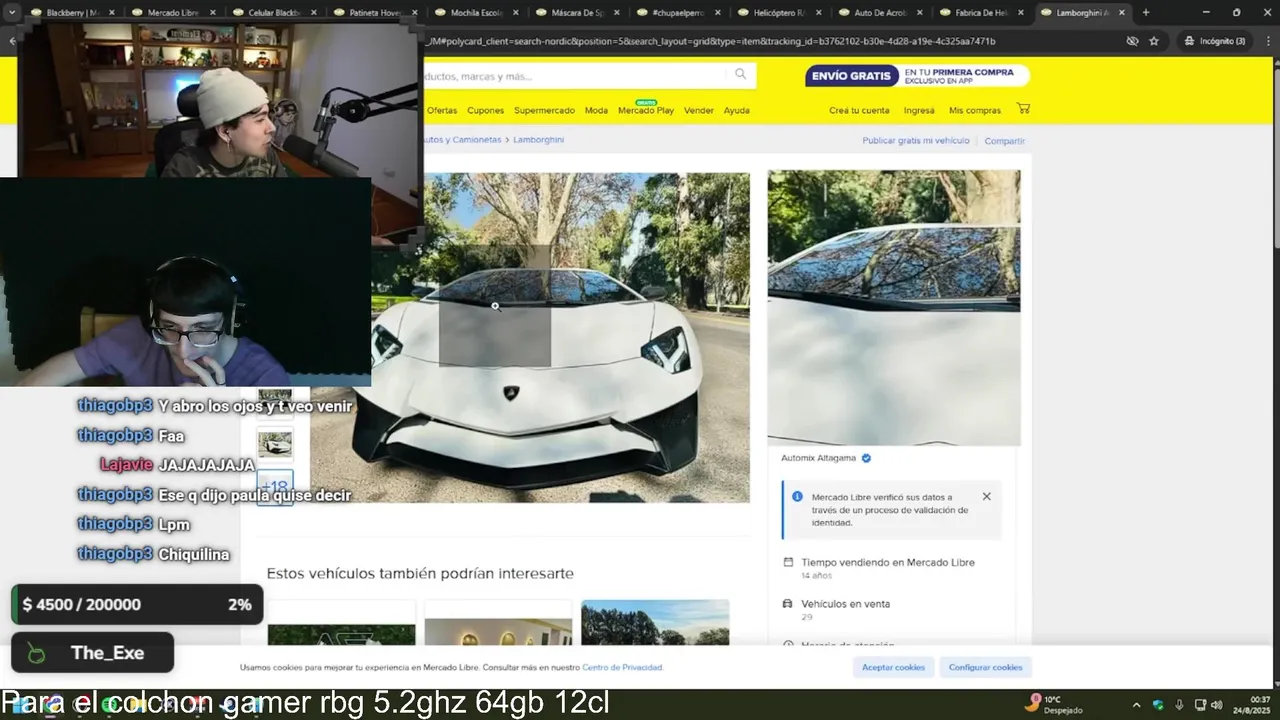This screenshot has height=720, width=1280.
Task: Click the Vehículos en venta text
Action: (x=845, y=604)
